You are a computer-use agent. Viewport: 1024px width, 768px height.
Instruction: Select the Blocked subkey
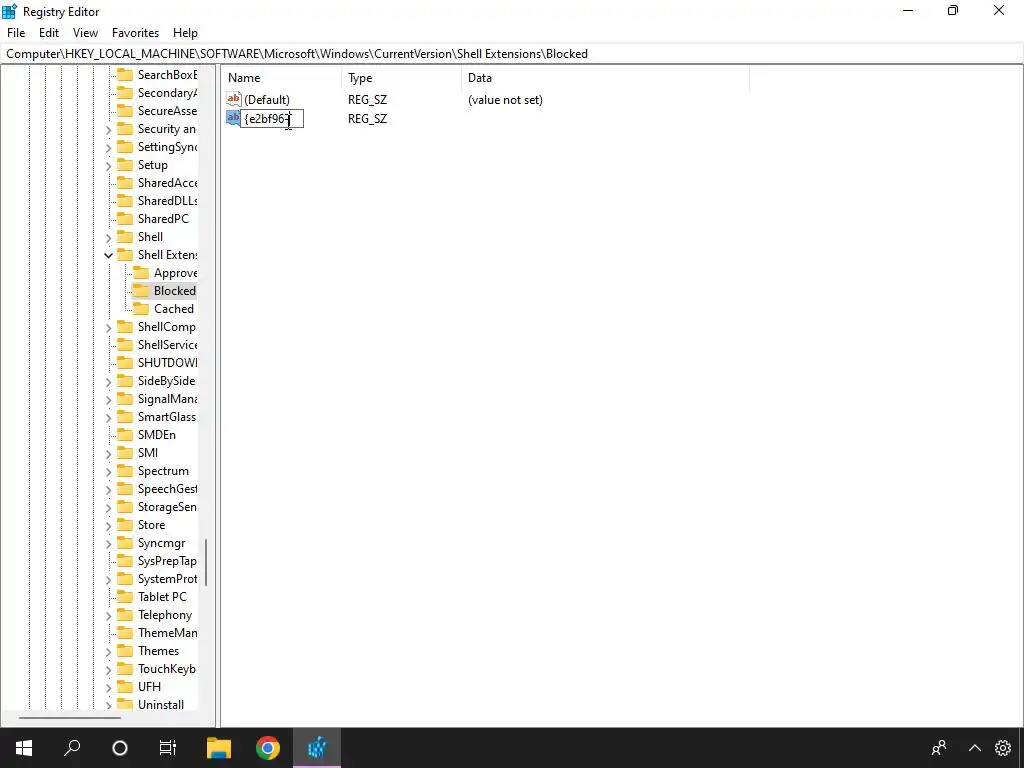click(174, 291)
